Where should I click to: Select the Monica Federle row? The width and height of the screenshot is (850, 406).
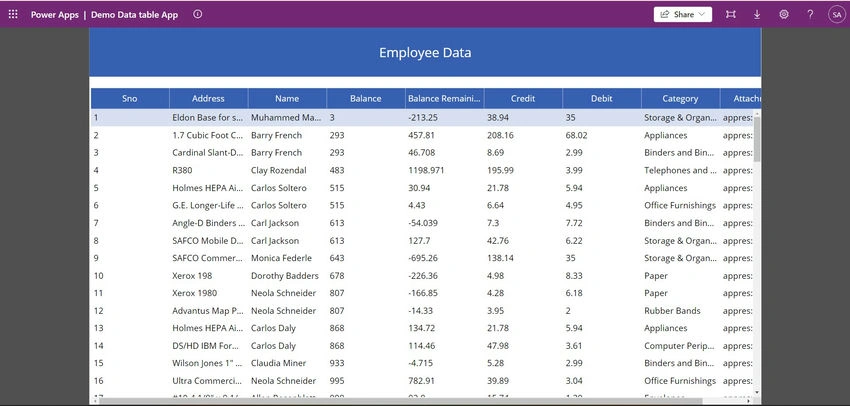(x=422, y=258)
